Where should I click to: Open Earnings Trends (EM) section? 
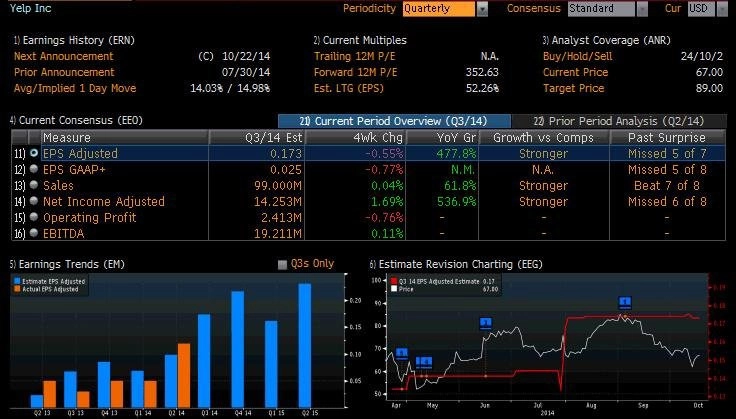coord(67,264)
